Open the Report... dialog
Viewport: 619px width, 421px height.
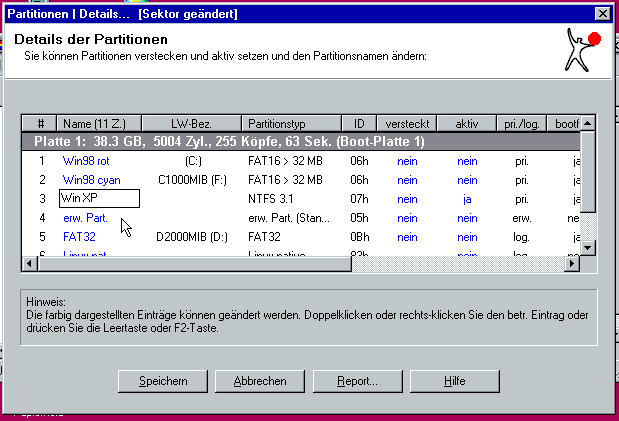(x=357, y=381)
